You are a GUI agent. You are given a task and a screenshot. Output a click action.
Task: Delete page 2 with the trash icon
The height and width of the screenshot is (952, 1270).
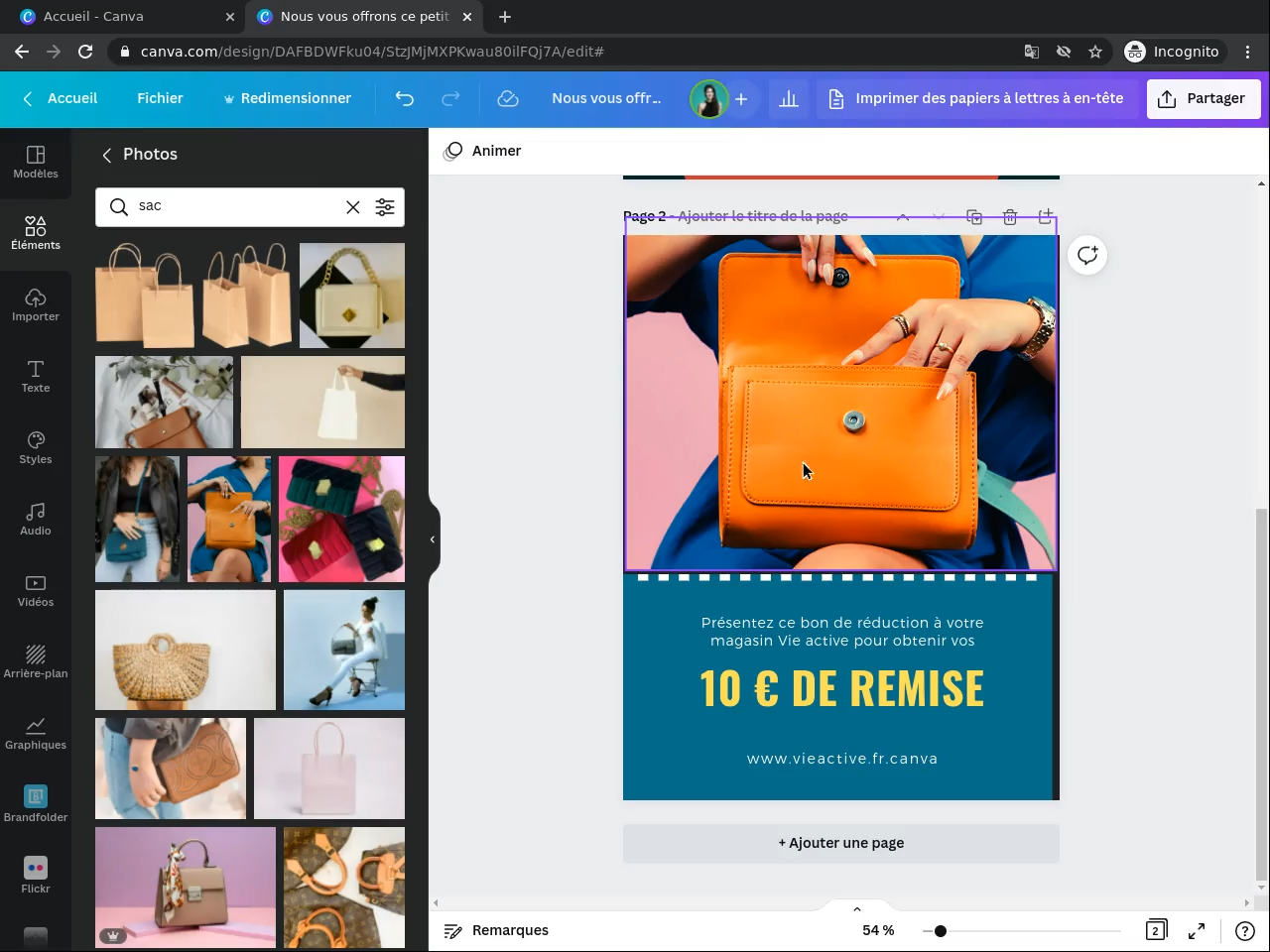point(1010,216)
